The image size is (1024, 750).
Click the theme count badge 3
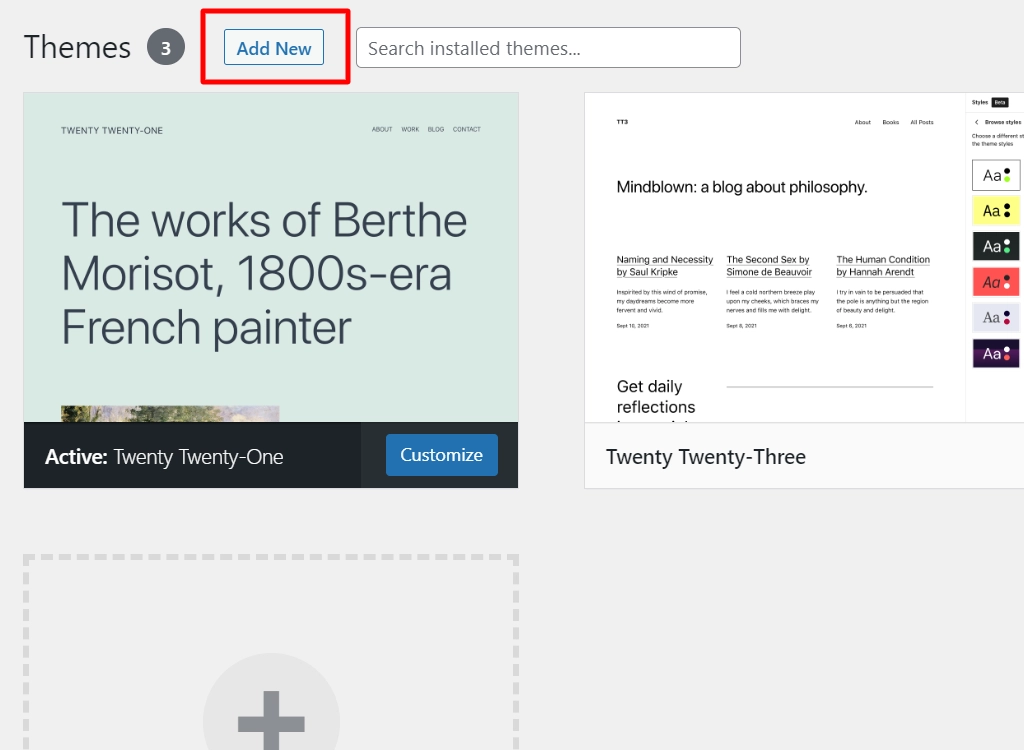166,47
